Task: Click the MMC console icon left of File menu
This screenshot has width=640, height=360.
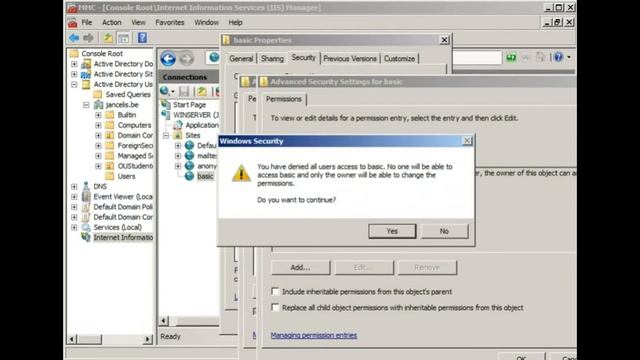Action: pos(73,22)
